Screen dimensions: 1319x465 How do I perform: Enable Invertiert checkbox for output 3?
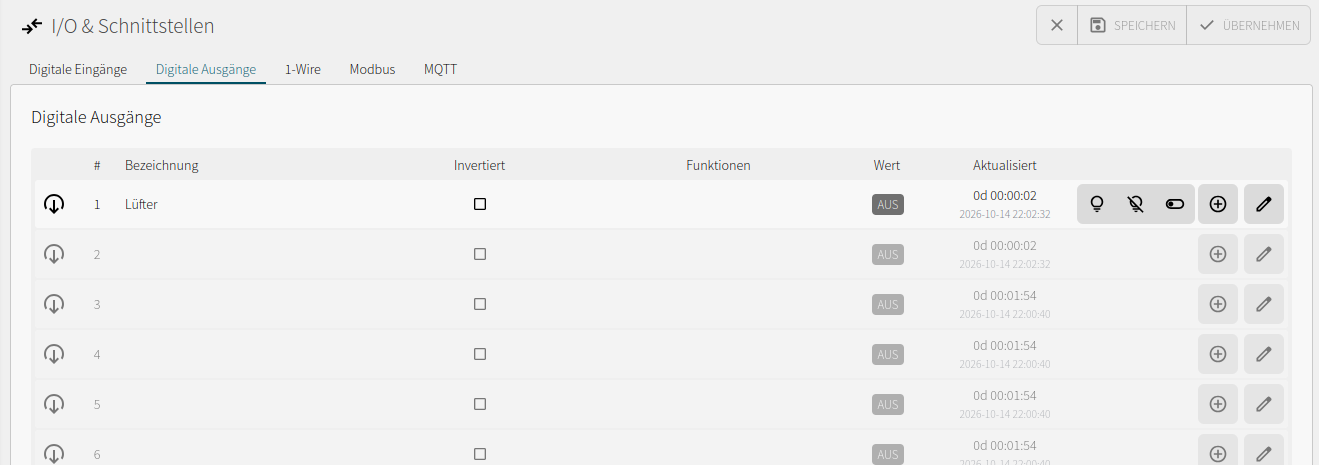[x=480, y=304]
